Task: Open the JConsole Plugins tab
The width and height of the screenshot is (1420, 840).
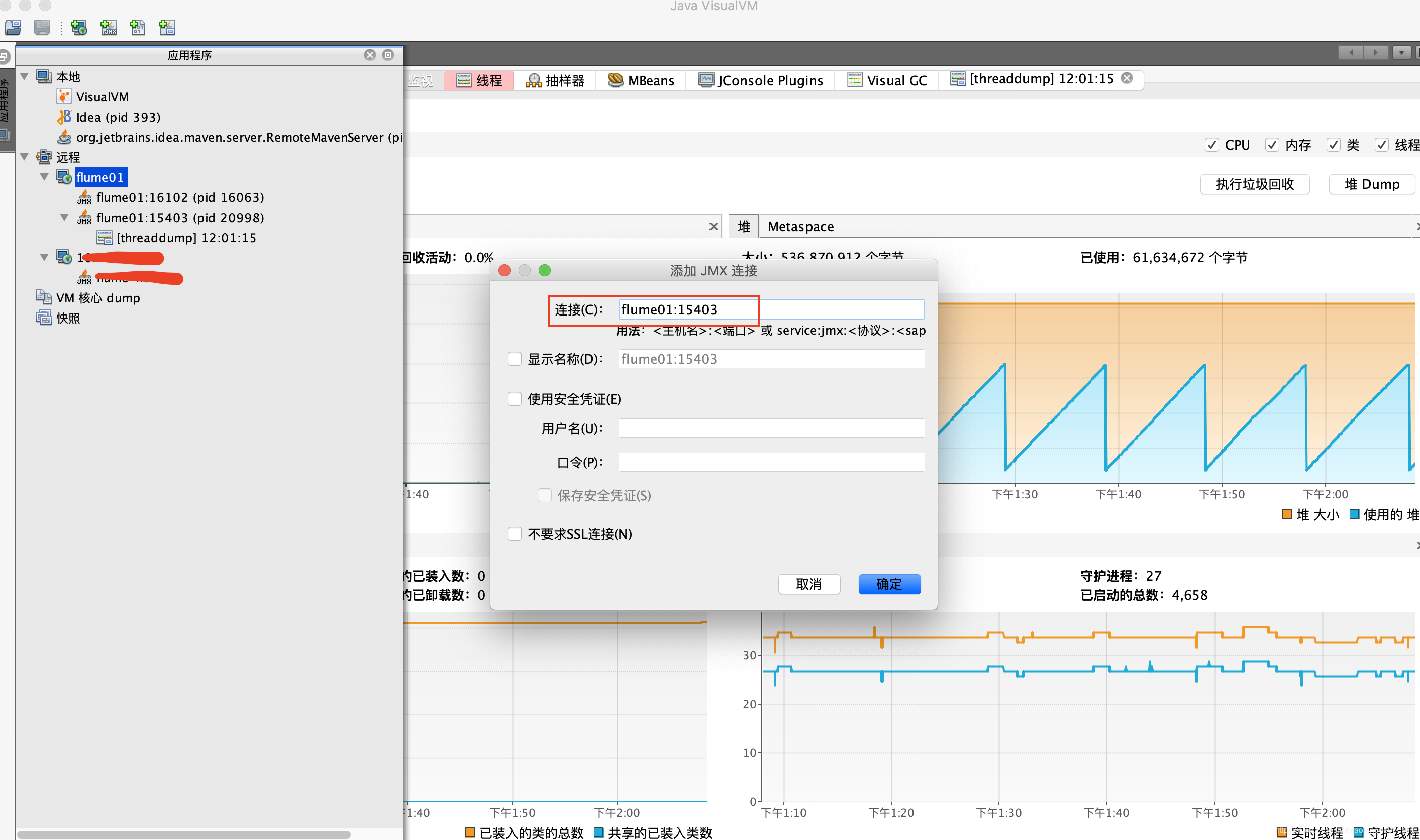Action: [761, 80]
